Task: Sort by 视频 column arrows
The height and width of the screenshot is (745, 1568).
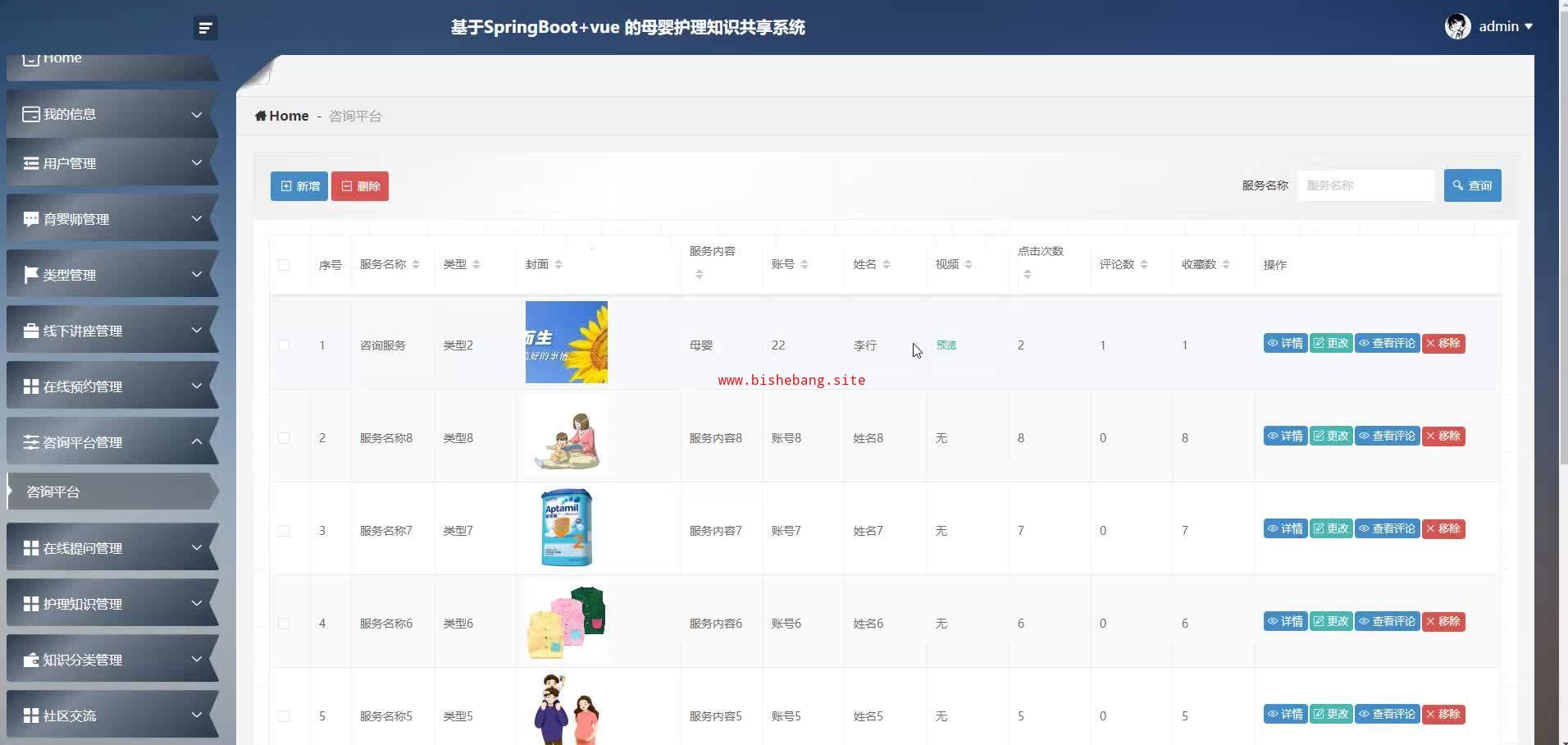Action: (x=969, y=264)
